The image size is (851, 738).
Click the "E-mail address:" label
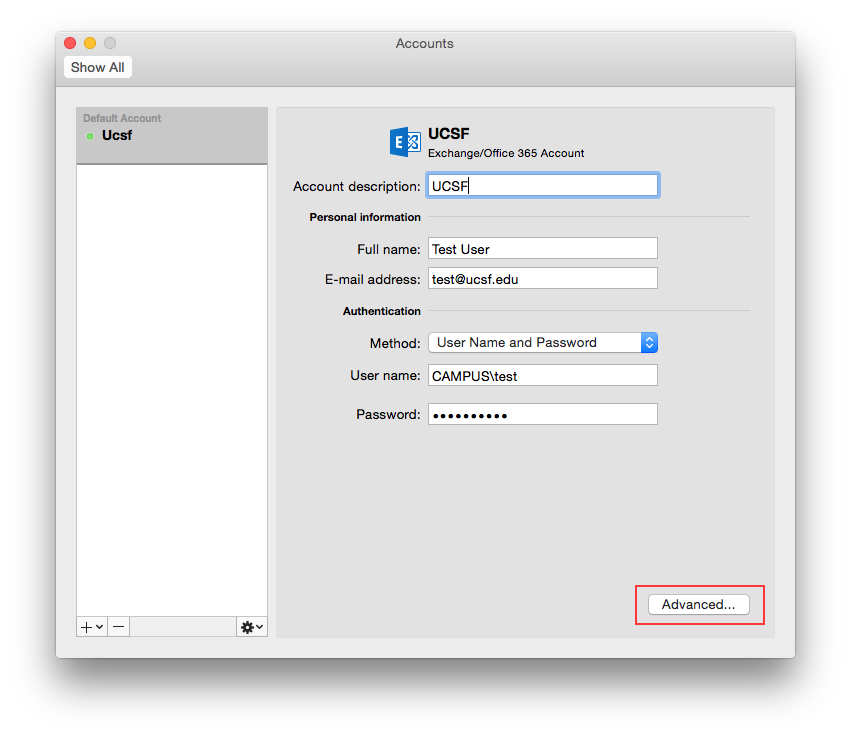[x=372, y=279]
